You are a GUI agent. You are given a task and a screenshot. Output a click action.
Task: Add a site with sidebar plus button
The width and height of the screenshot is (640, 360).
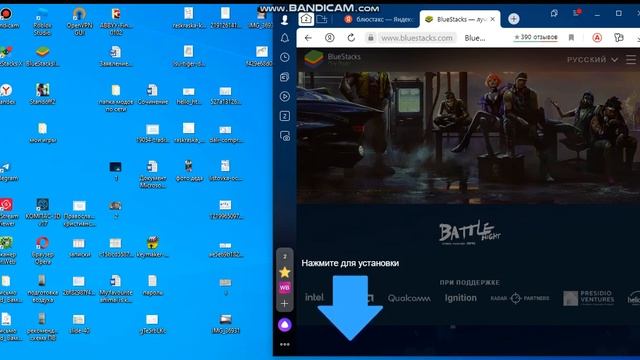[x=284, y=304]
